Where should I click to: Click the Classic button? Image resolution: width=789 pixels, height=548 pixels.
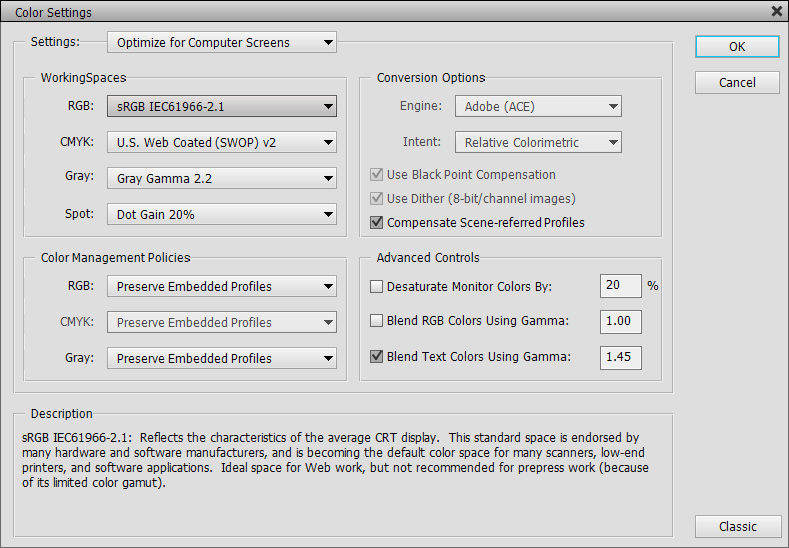(737, 526)
